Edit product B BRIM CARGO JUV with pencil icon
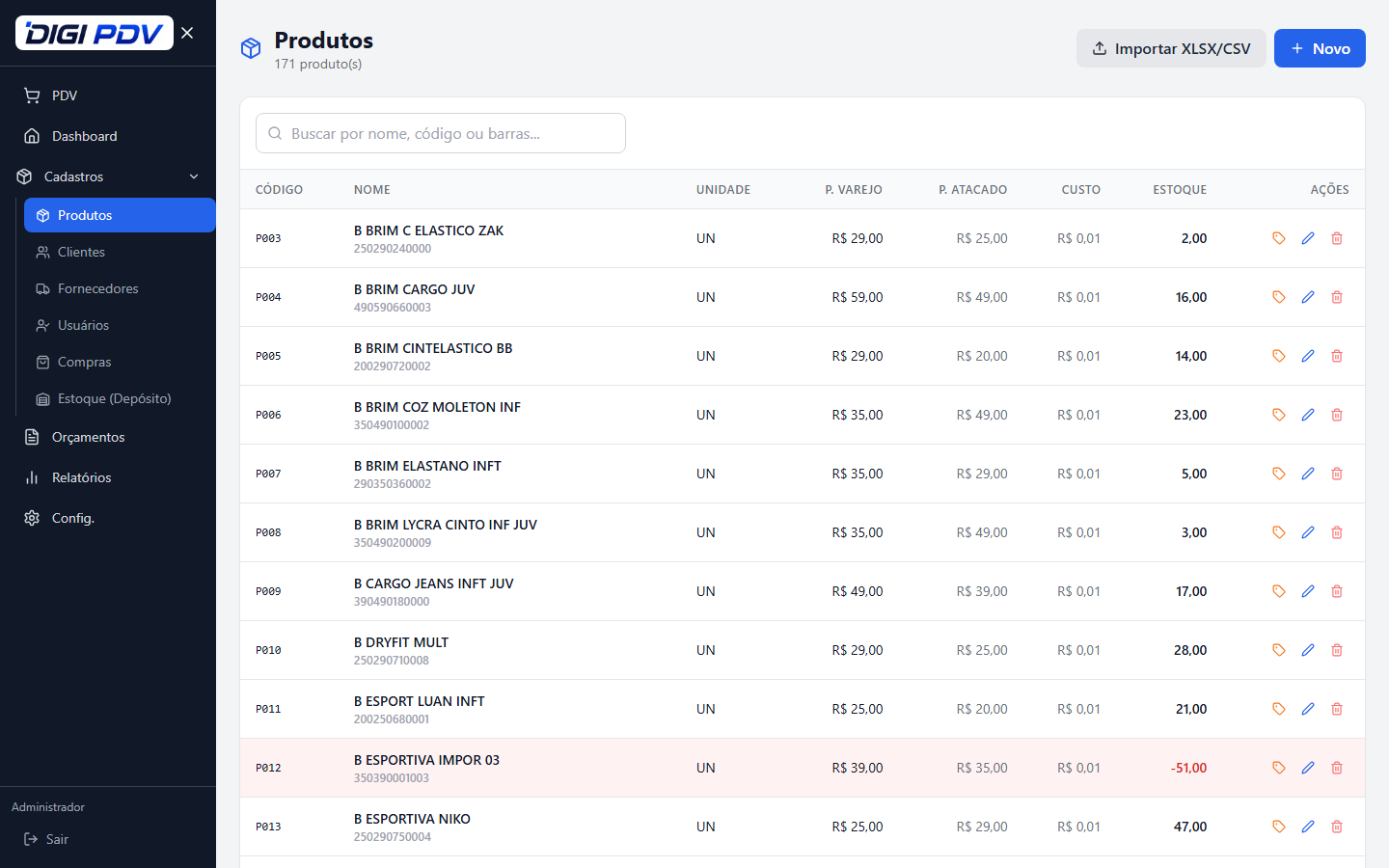1389x868 pixels. pos(1308,297)
